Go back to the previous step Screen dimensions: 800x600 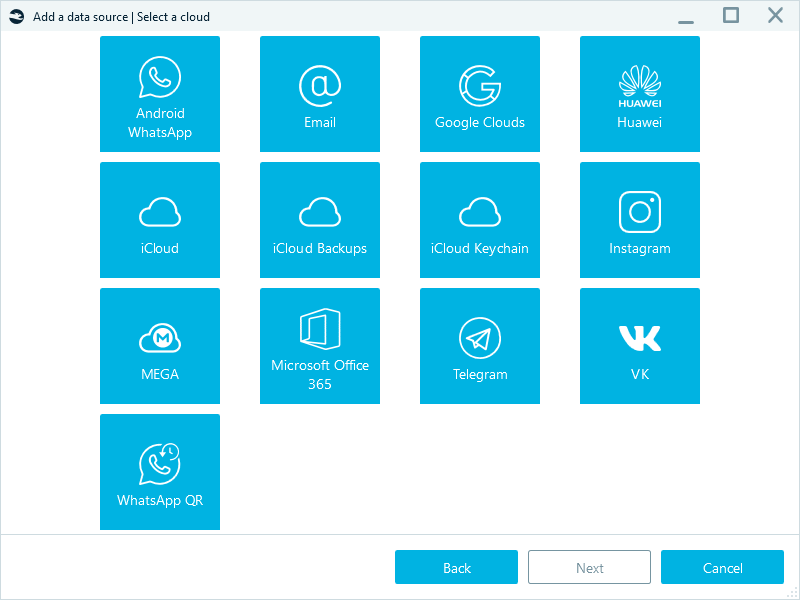coord(456,567)
